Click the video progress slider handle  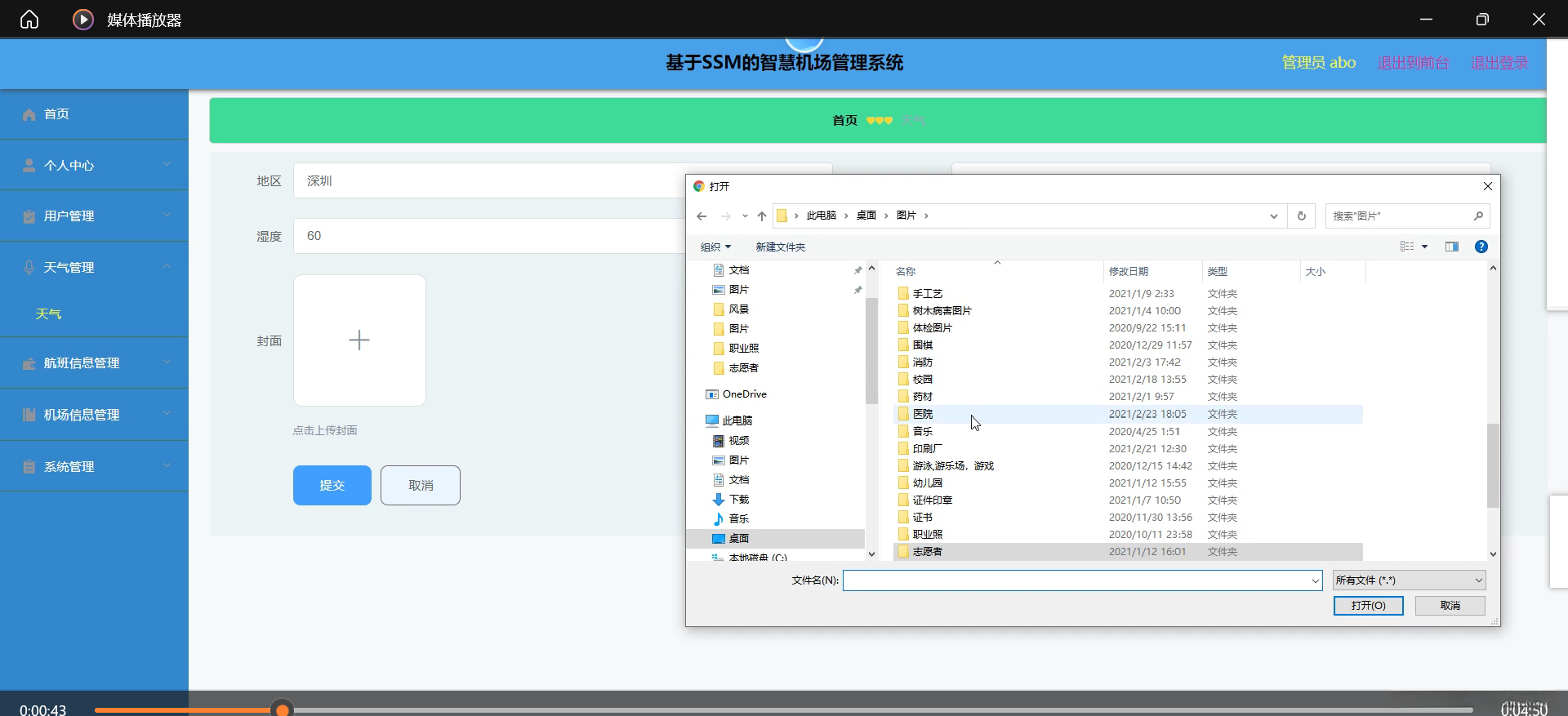pyautogui.click(x=283, y=709)
